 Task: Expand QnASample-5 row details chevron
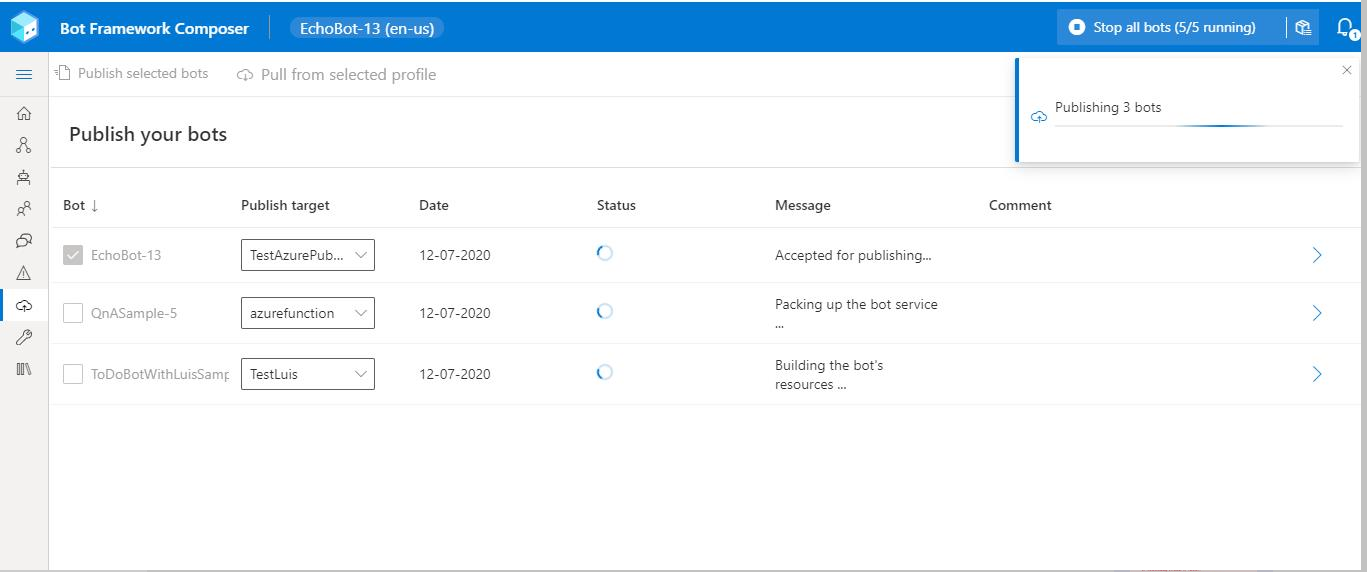(x=1317, y=313)
